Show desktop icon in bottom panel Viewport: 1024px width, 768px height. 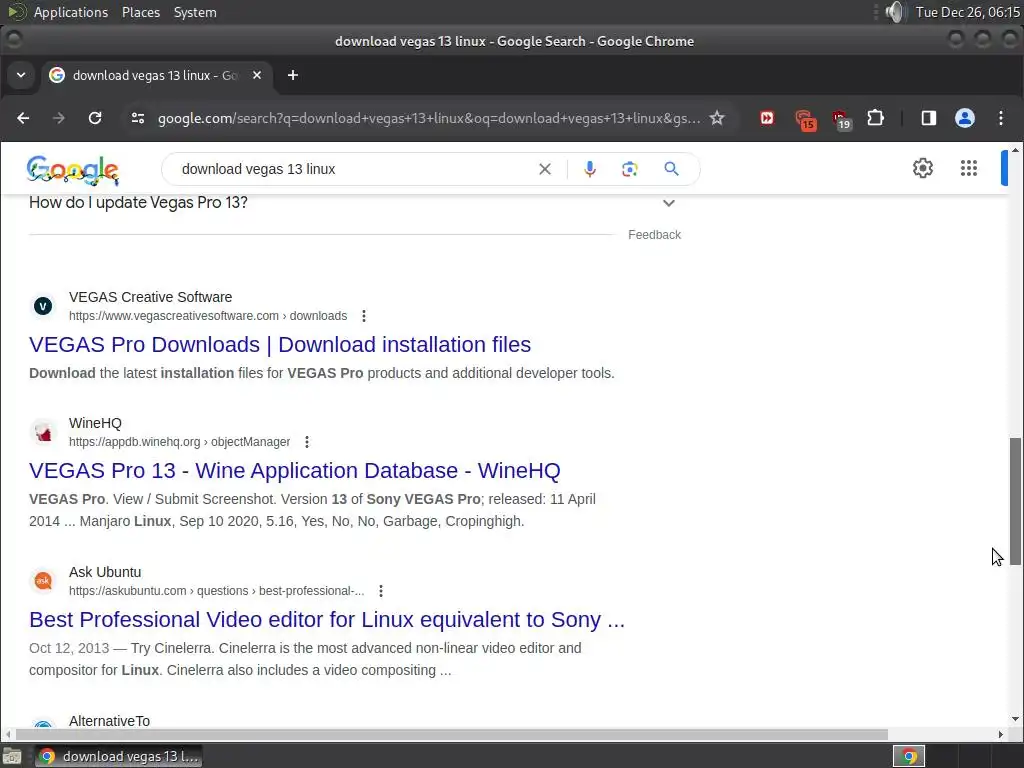pos(12,756)
